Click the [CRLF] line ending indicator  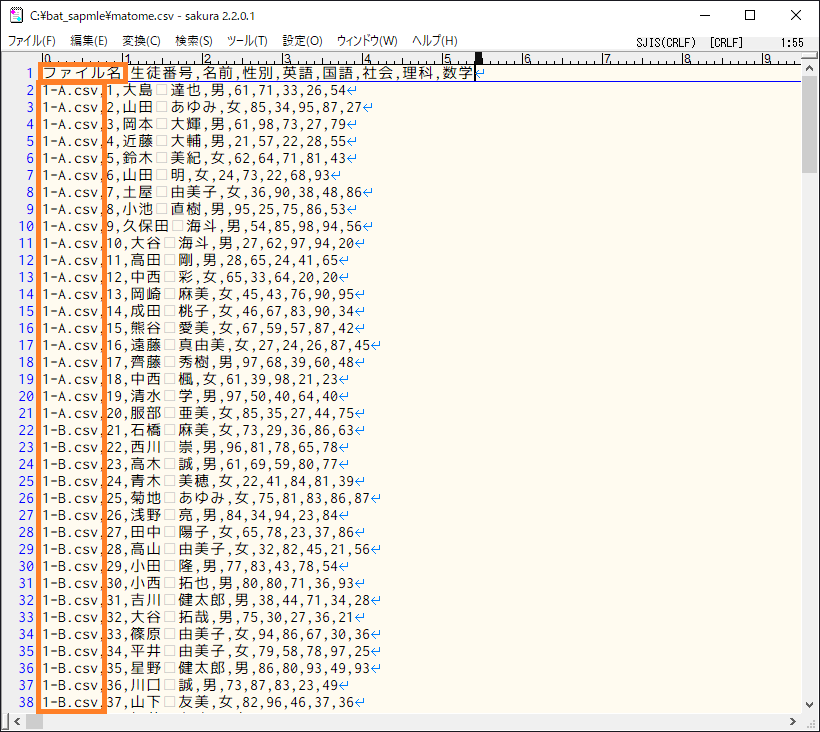pos(725,43)
